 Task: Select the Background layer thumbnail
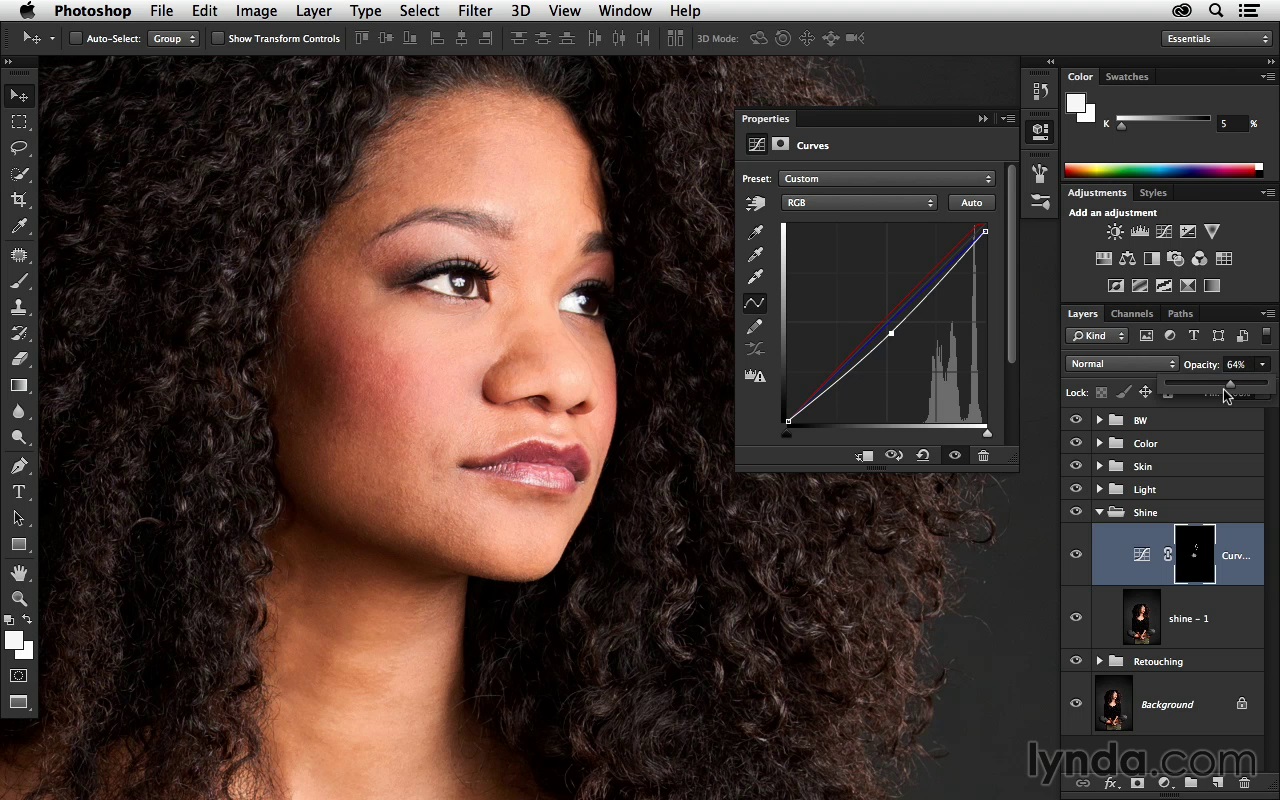[1114, 703]
